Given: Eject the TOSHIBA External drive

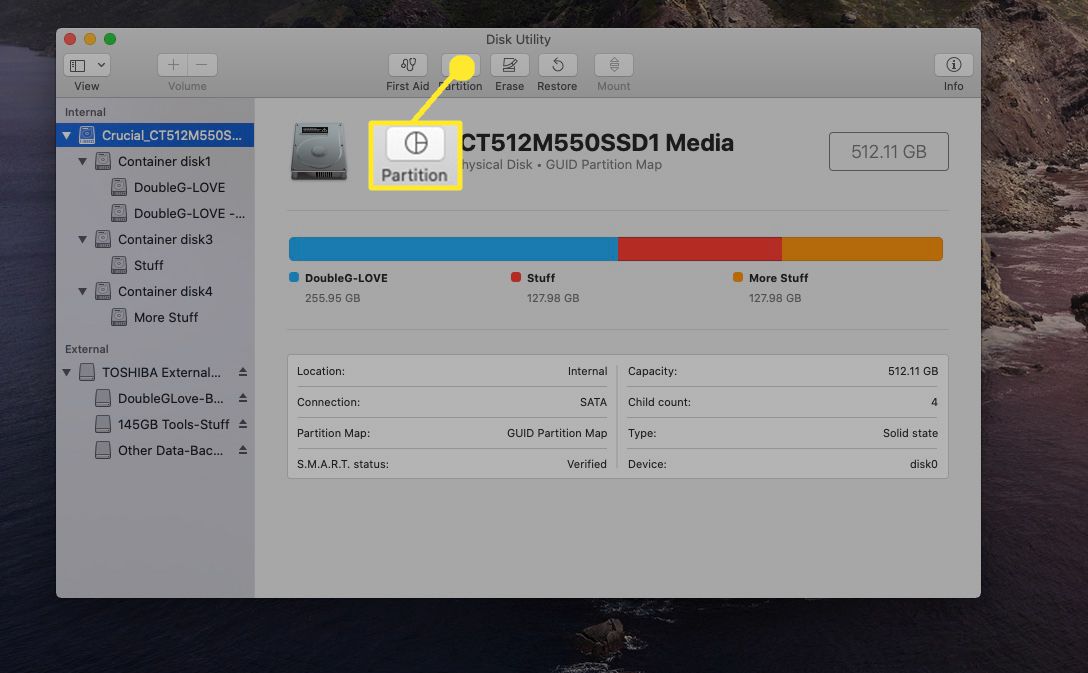Looking at the screenshot, I should click(242, 372).
